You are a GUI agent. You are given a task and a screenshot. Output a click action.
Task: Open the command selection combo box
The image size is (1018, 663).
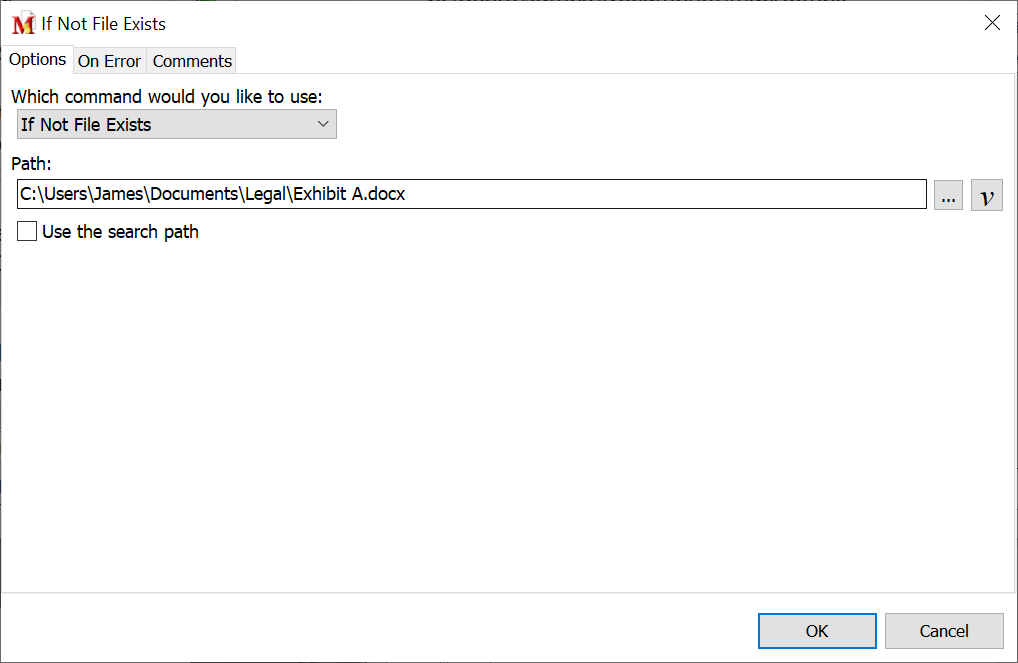click(176, 125)
